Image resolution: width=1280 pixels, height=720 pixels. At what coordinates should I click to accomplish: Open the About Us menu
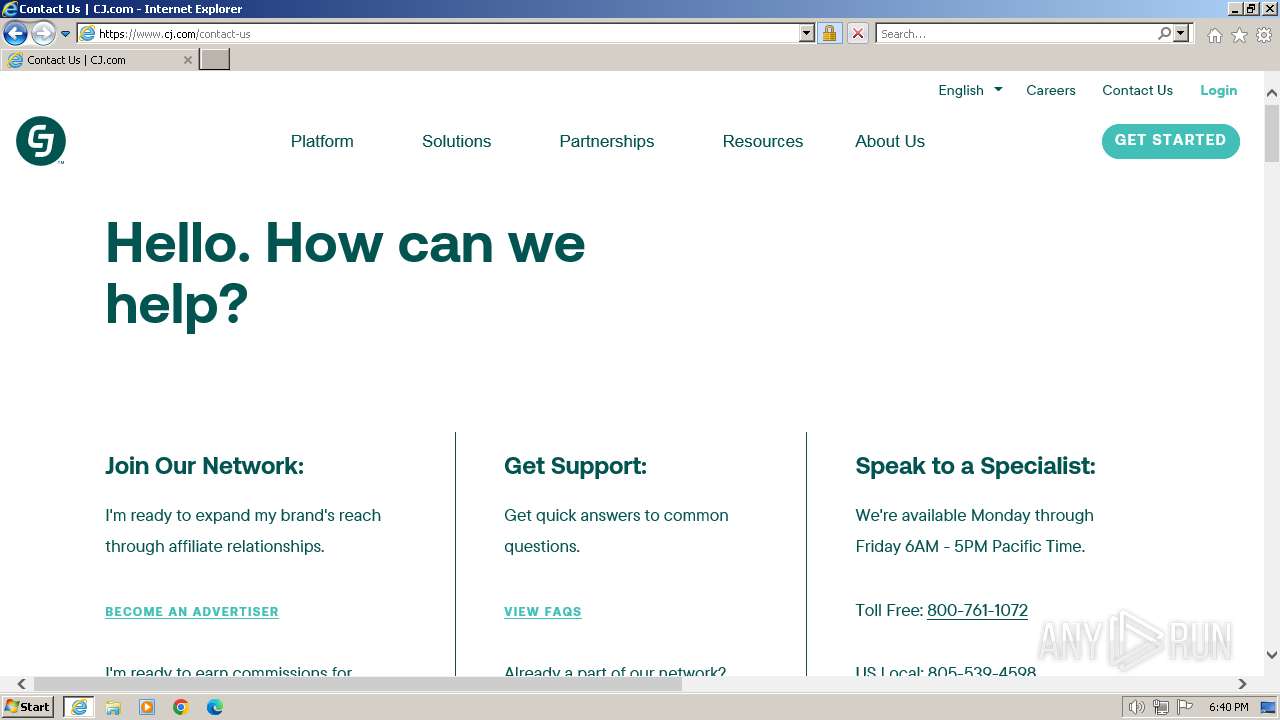[x=890, y=141]
